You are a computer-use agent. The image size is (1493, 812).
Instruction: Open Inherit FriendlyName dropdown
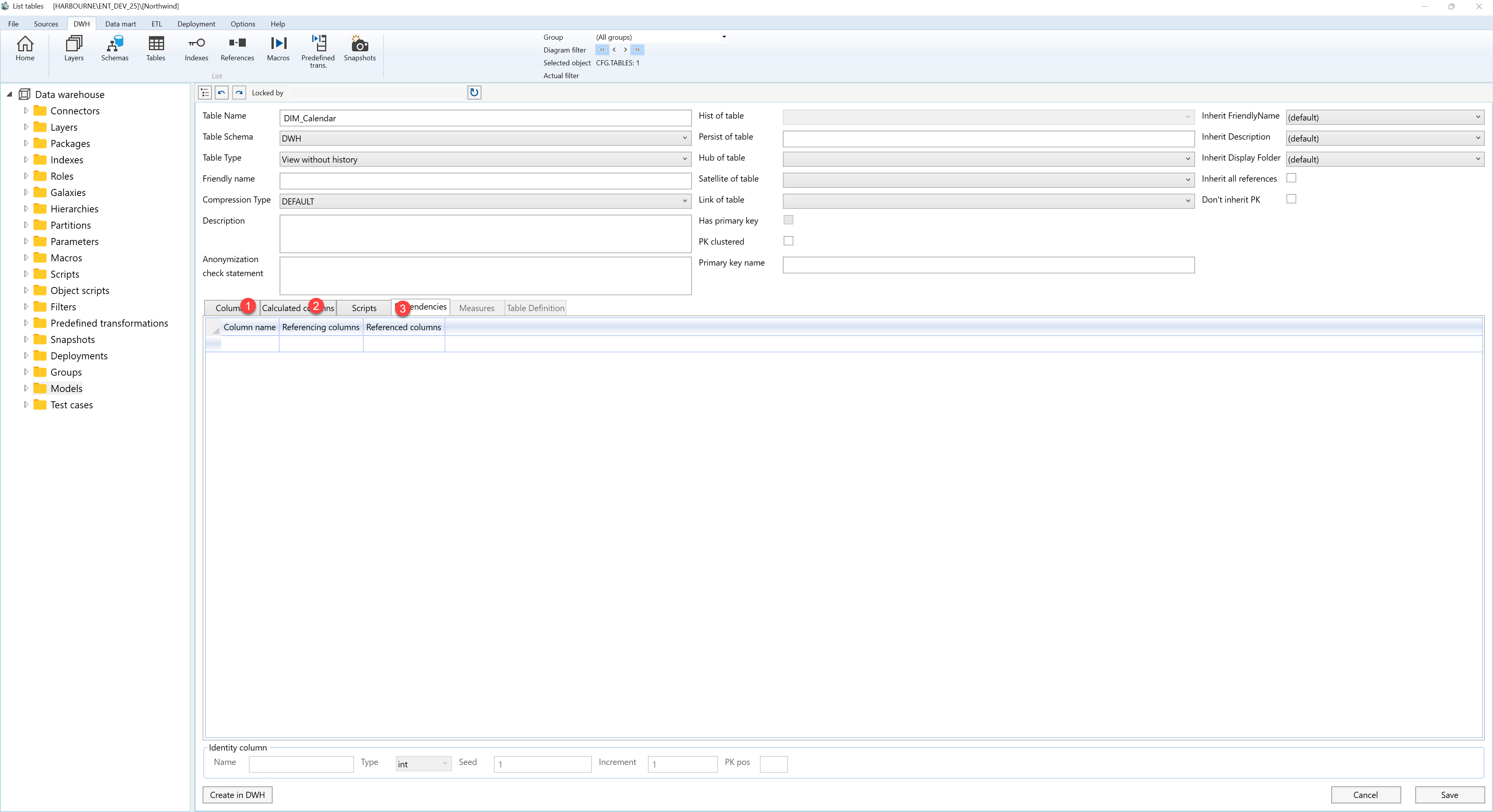point(1384,117)
